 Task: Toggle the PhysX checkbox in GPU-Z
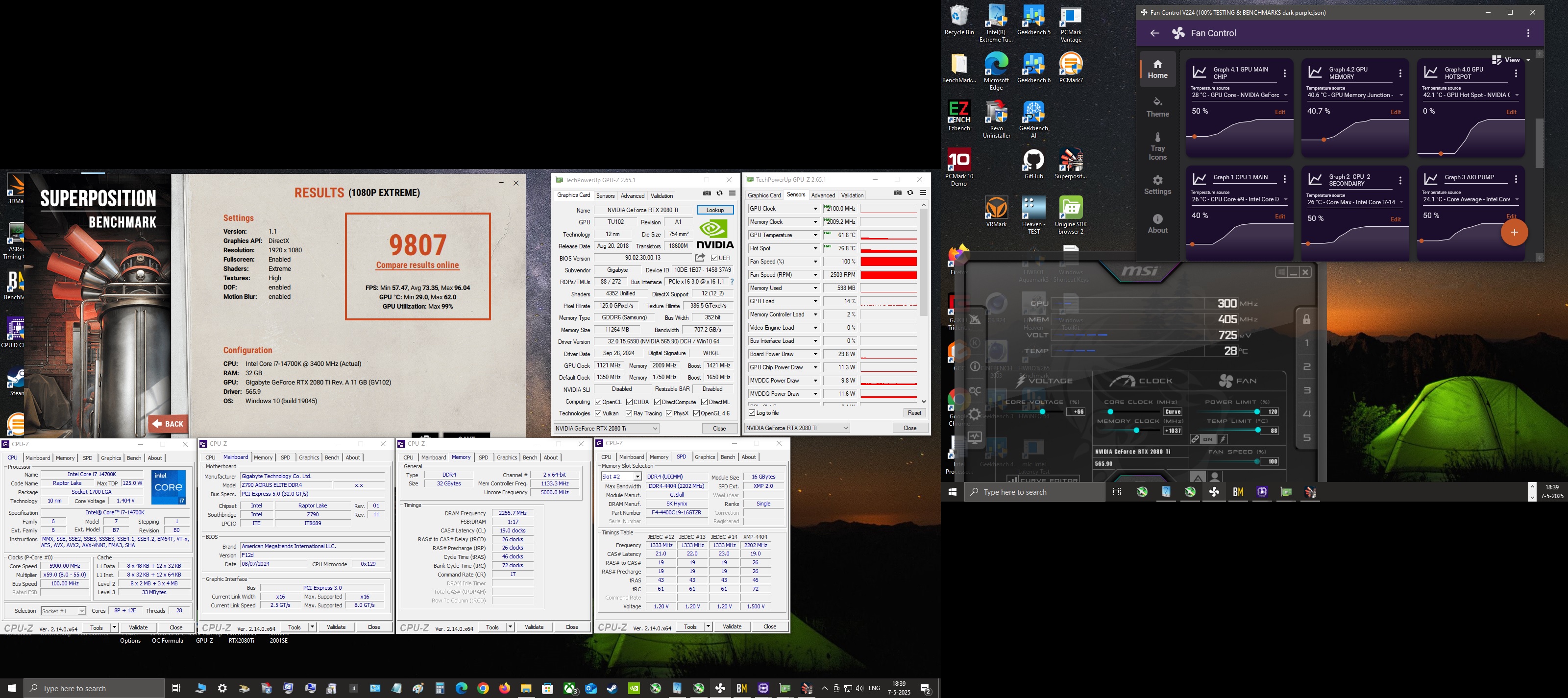coord(669,413)
